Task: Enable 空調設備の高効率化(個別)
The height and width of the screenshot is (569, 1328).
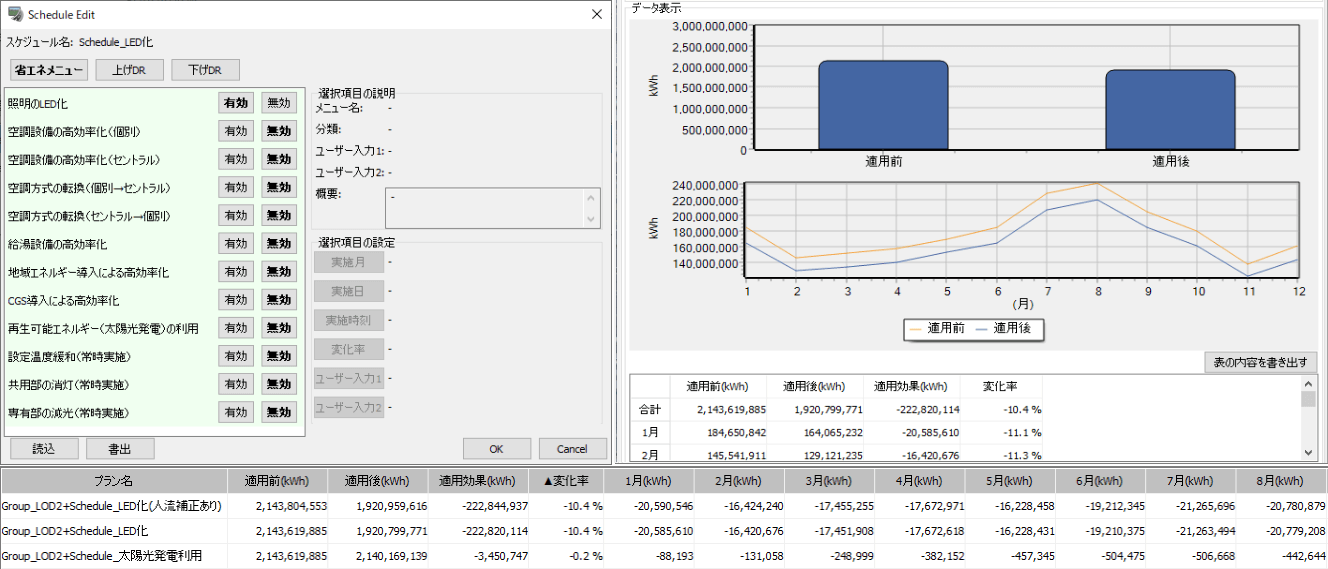Action: (236, 131)
